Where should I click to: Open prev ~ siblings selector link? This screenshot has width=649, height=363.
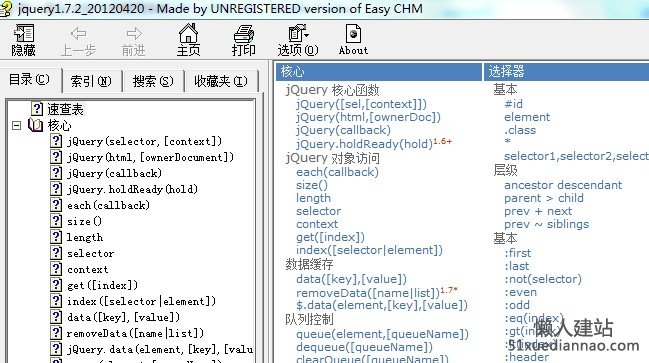click(546, 224)
